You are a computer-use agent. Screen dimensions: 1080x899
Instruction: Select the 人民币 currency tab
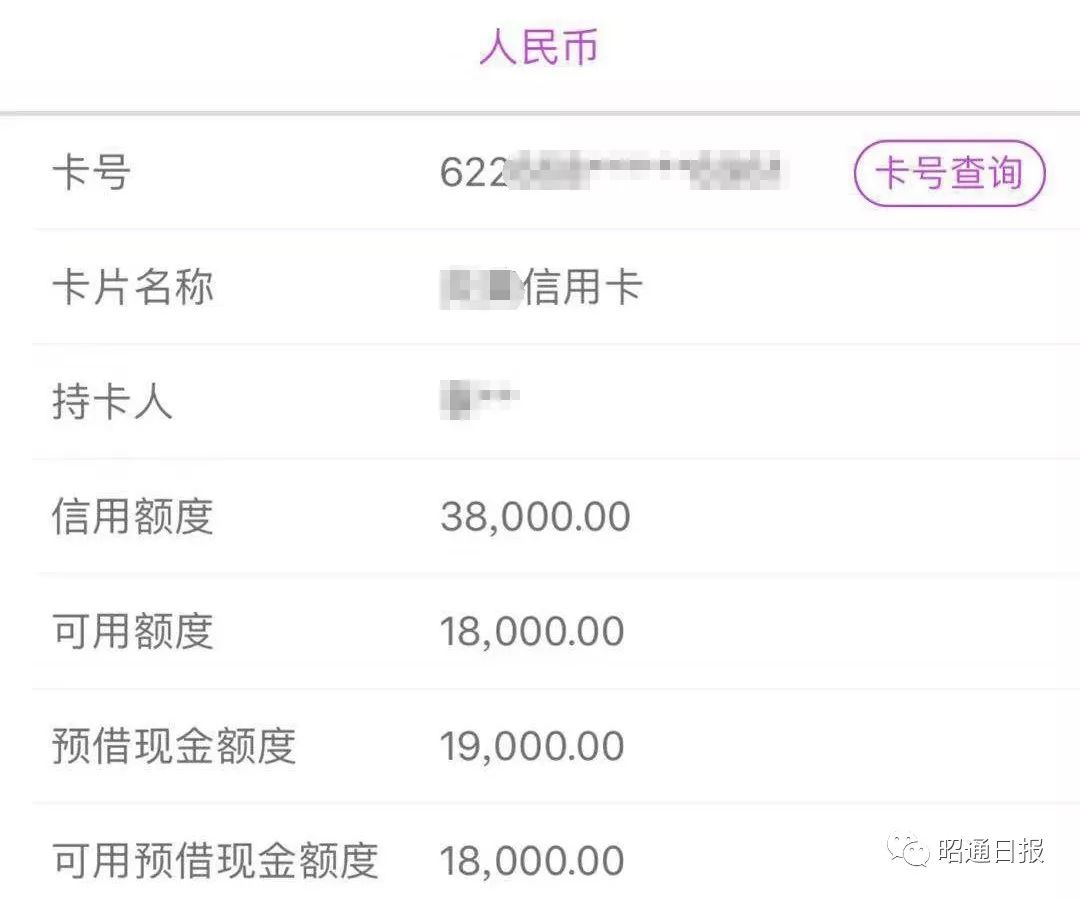tap(539, 48)
